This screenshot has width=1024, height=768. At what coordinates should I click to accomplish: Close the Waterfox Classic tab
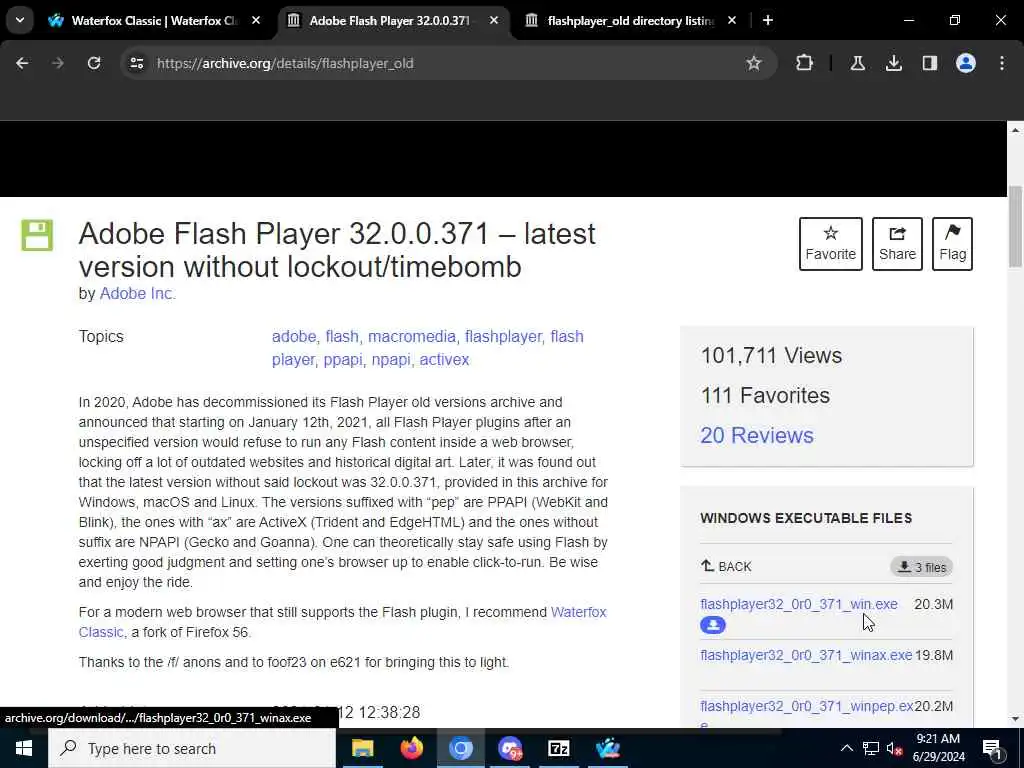(x=256, y=20)
